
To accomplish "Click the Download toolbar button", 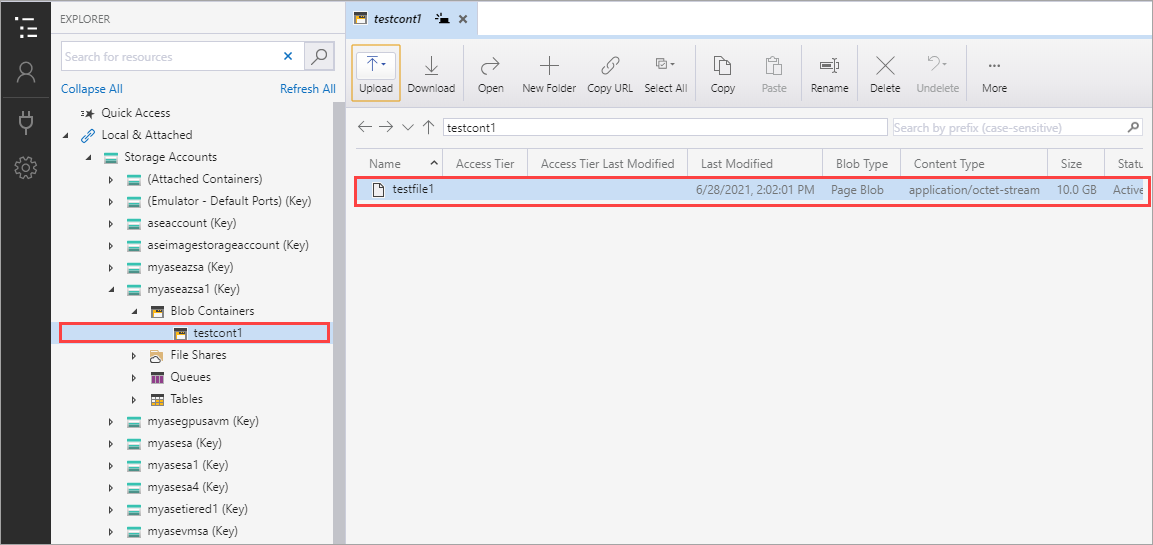I will point(431,73).
